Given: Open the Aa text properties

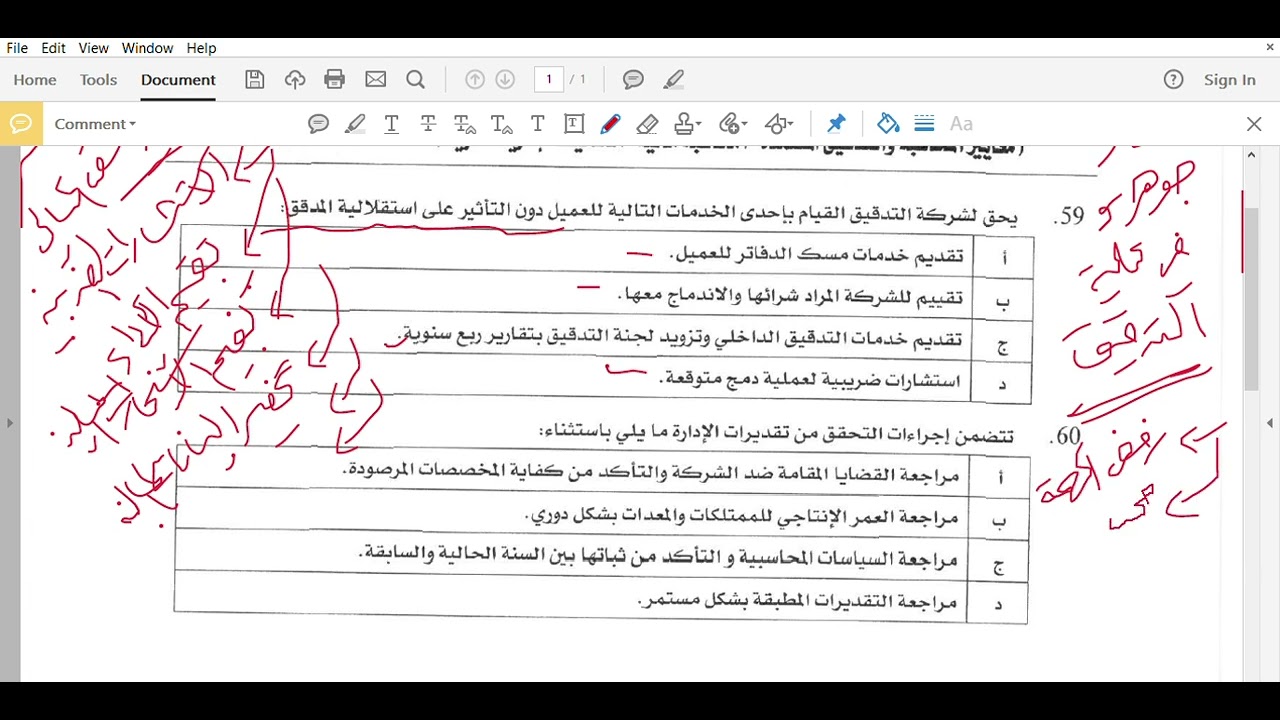Looking at the screenshot, I should (x=961, y=124).
